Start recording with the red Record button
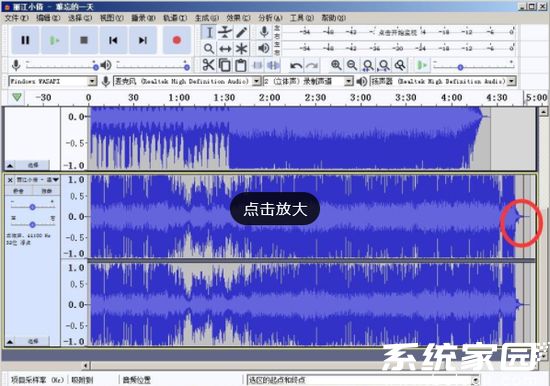Viewport: 550px width, 386px height. click(177, 40)
